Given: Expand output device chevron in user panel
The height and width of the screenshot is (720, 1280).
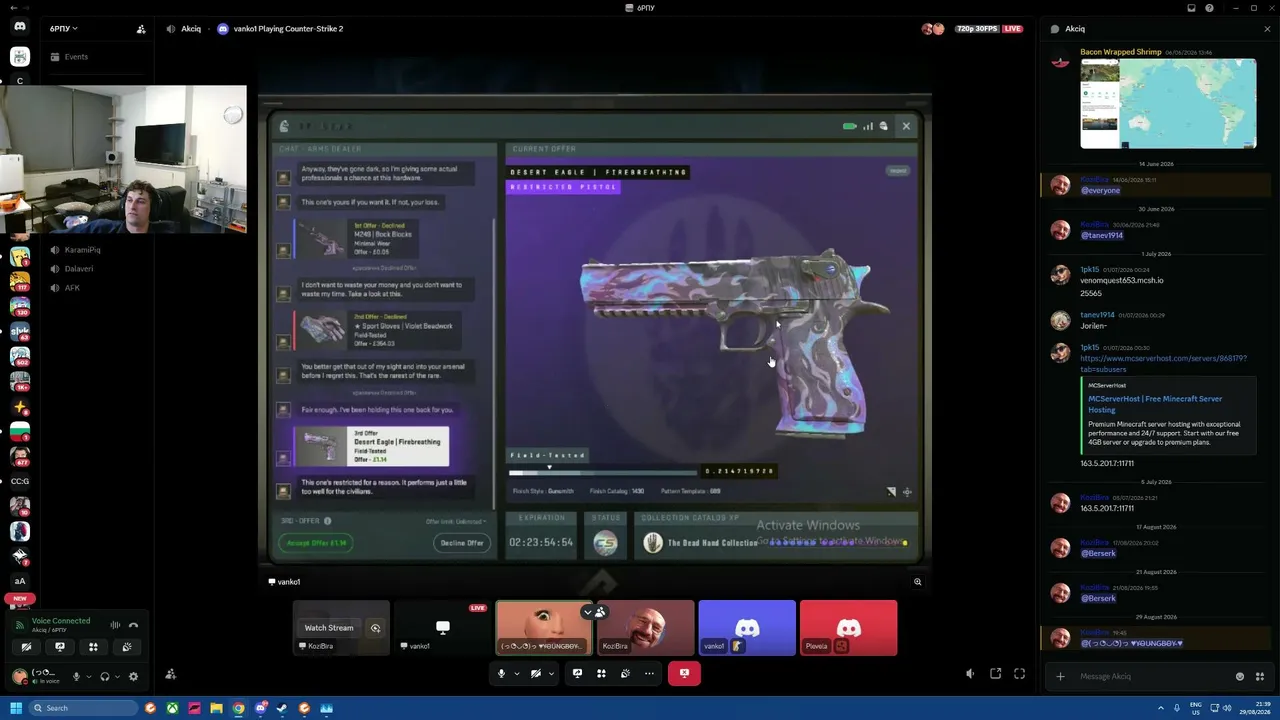Looking at the screenshot, I should coord(118,677).
